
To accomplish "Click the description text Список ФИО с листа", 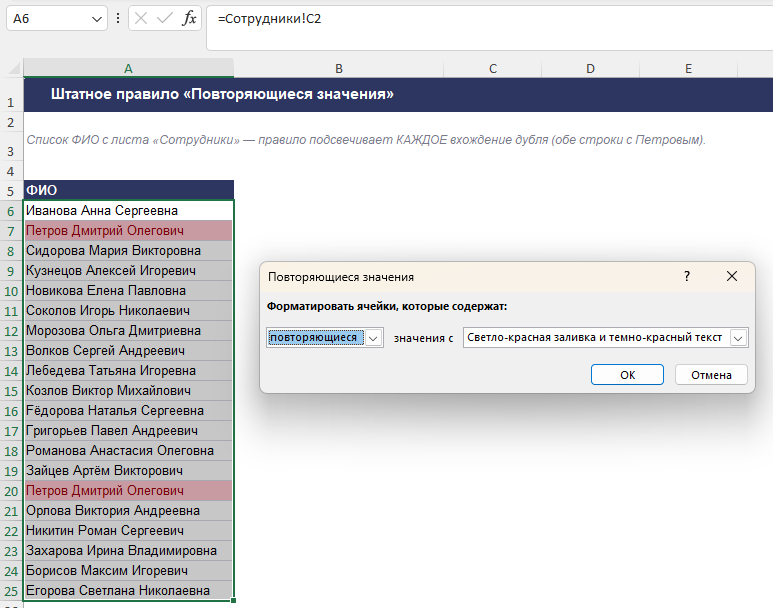I will pos(366,140).
